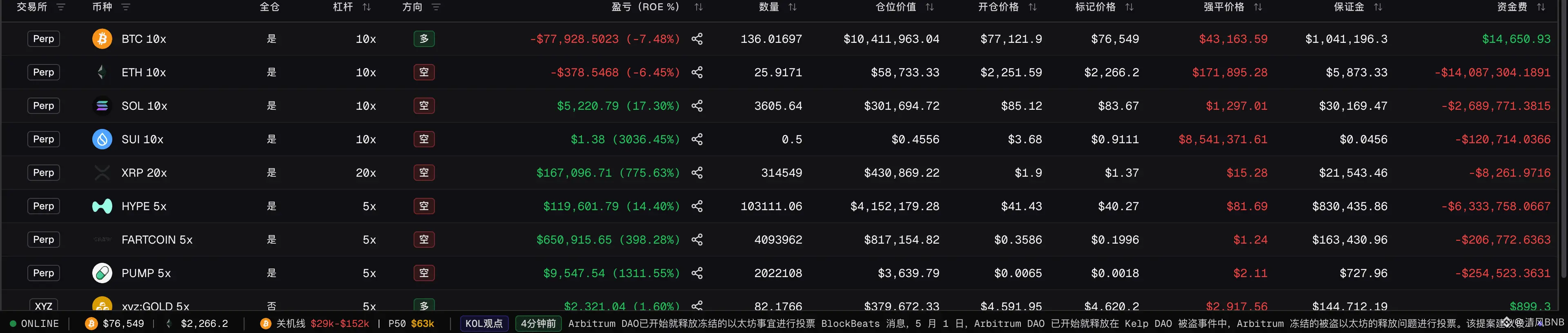Open the 方向 column filter
Image resolution: width=1568 pixels, height=333 pixels.
coord(436,7)
